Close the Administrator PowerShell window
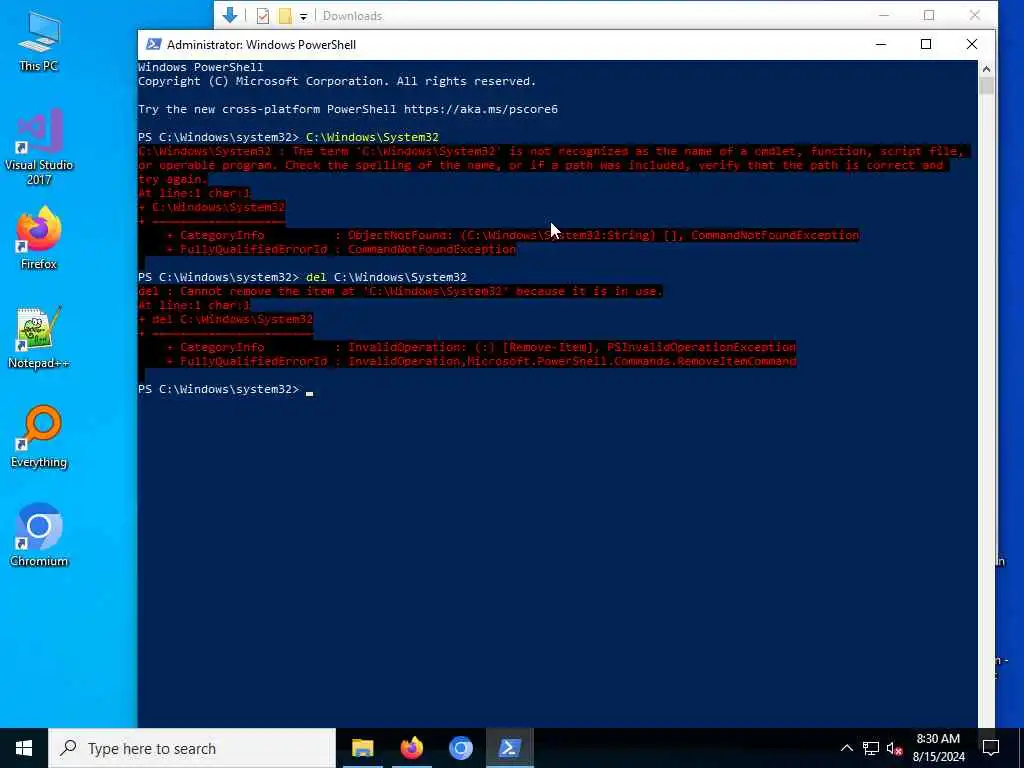 point(972,44)
